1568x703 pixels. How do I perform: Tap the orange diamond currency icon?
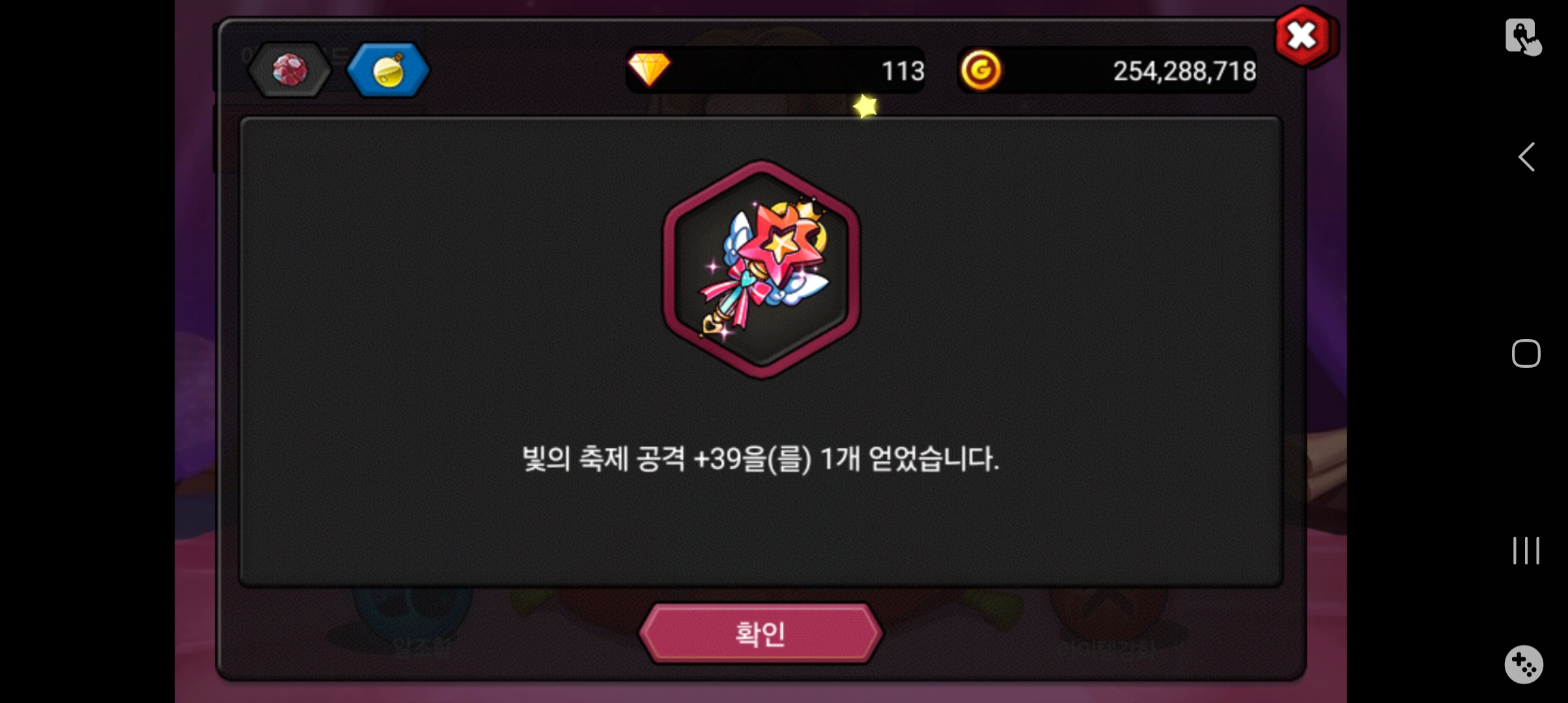(x=649, y=70)
